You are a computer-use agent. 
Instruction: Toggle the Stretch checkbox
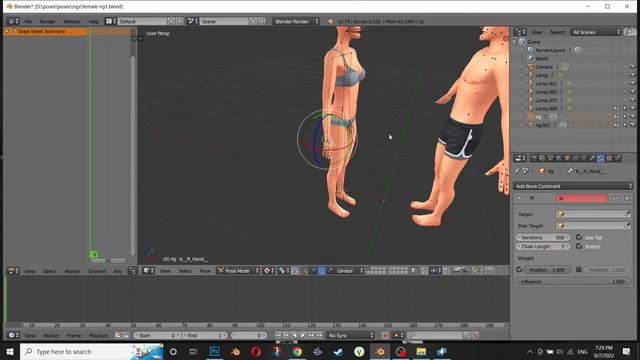click(x=579, y=246)
